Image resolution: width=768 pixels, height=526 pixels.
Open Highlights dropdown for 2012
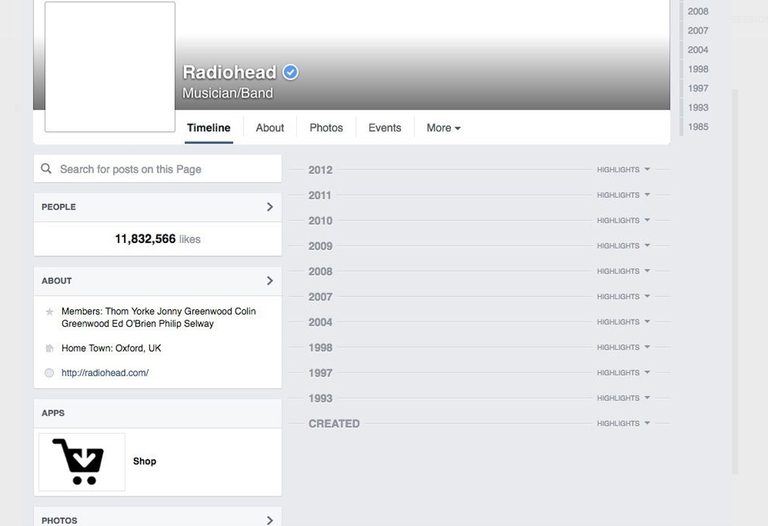623,169
